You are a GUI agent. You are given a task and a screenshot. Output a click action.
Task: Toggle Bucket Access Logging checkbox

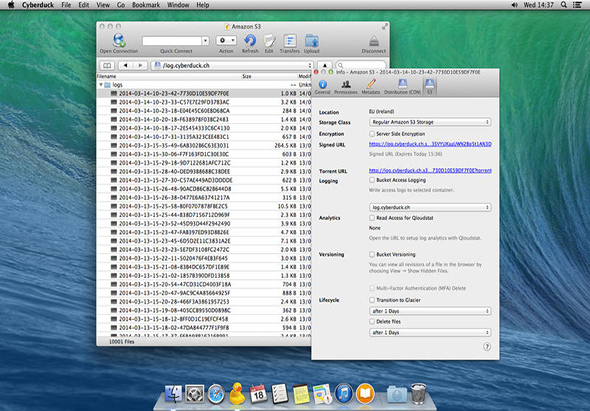pos(372,180)
